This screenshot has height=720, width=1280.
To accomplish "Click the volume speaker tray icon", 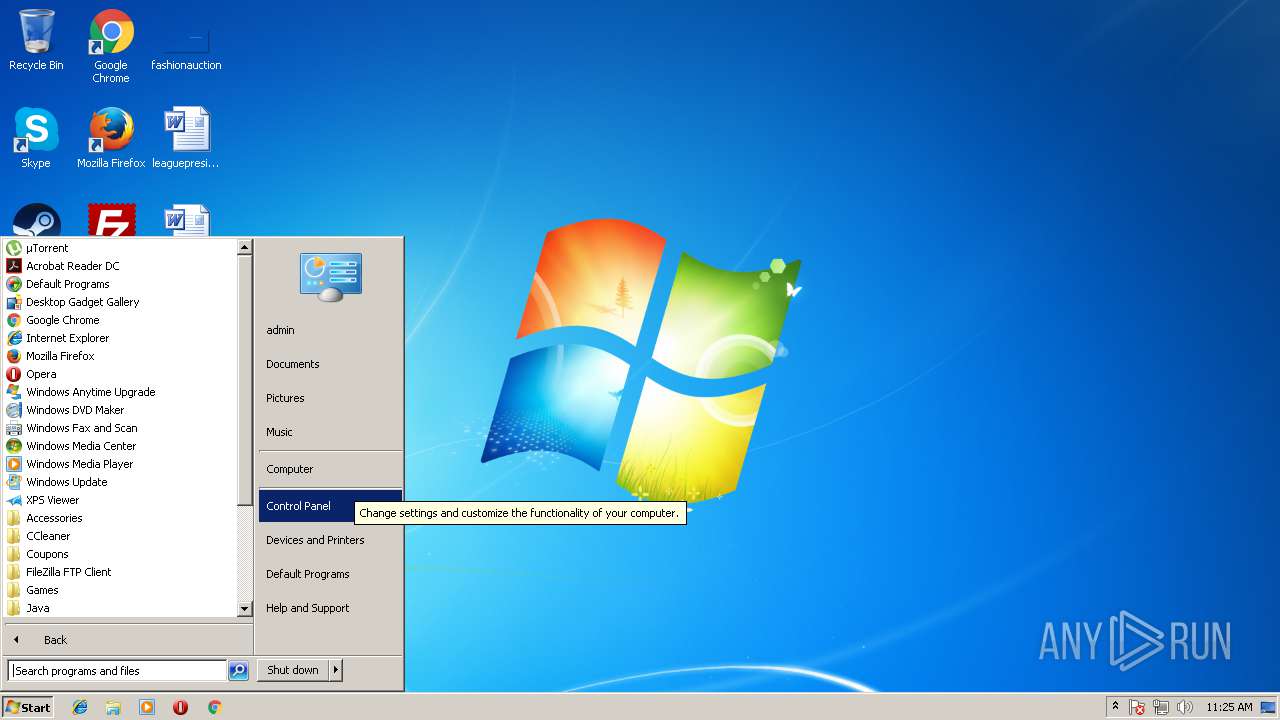I will coord(1185,707).
